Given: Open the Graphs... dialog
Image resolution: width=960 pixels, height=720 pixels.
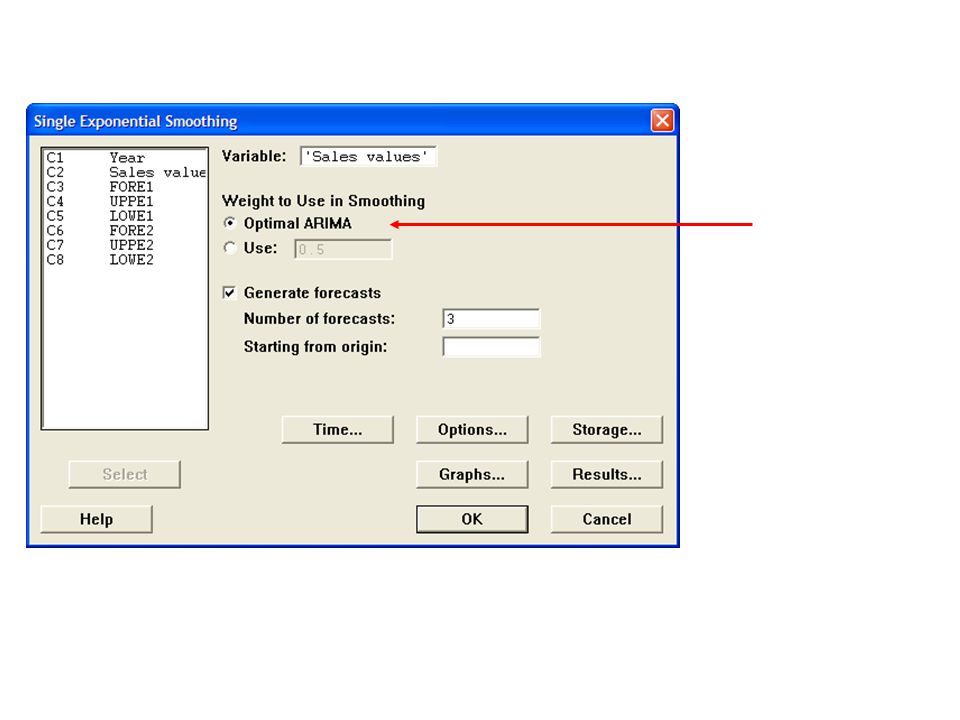Looking at the screenshot, I should pyautogui.click(x=472, y=474).
